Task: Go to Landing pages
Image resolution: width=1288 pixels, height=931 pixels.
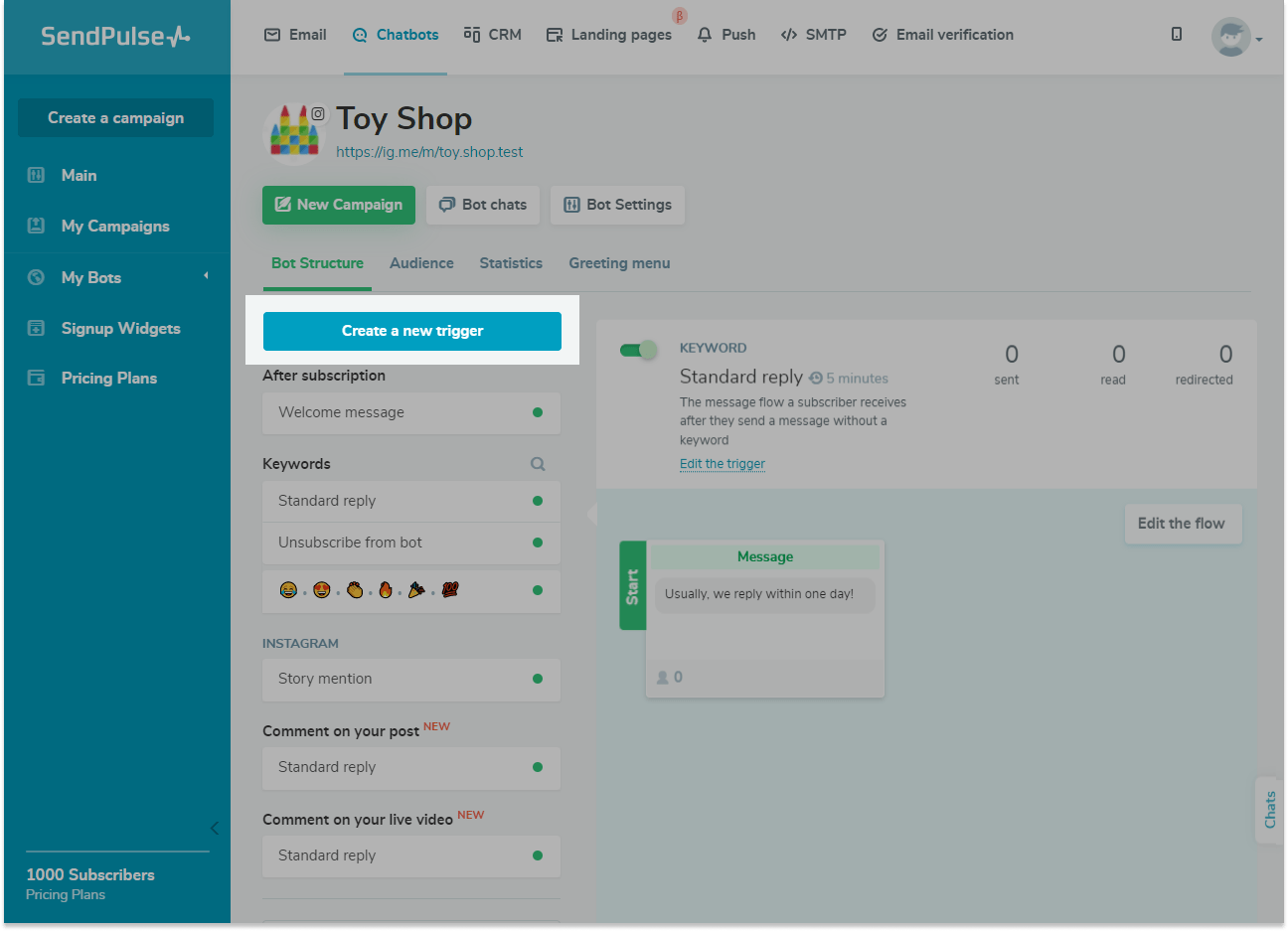Action: coord(609,35)
